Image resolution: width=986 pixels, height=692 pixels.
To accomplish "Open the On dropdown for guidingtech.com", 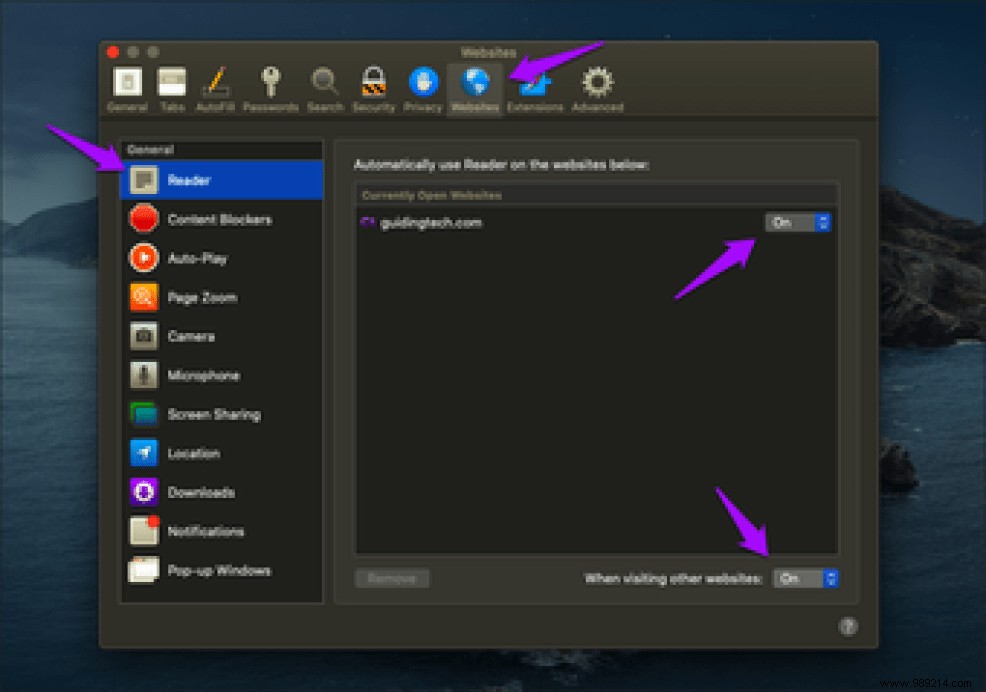I will [797, 222].
